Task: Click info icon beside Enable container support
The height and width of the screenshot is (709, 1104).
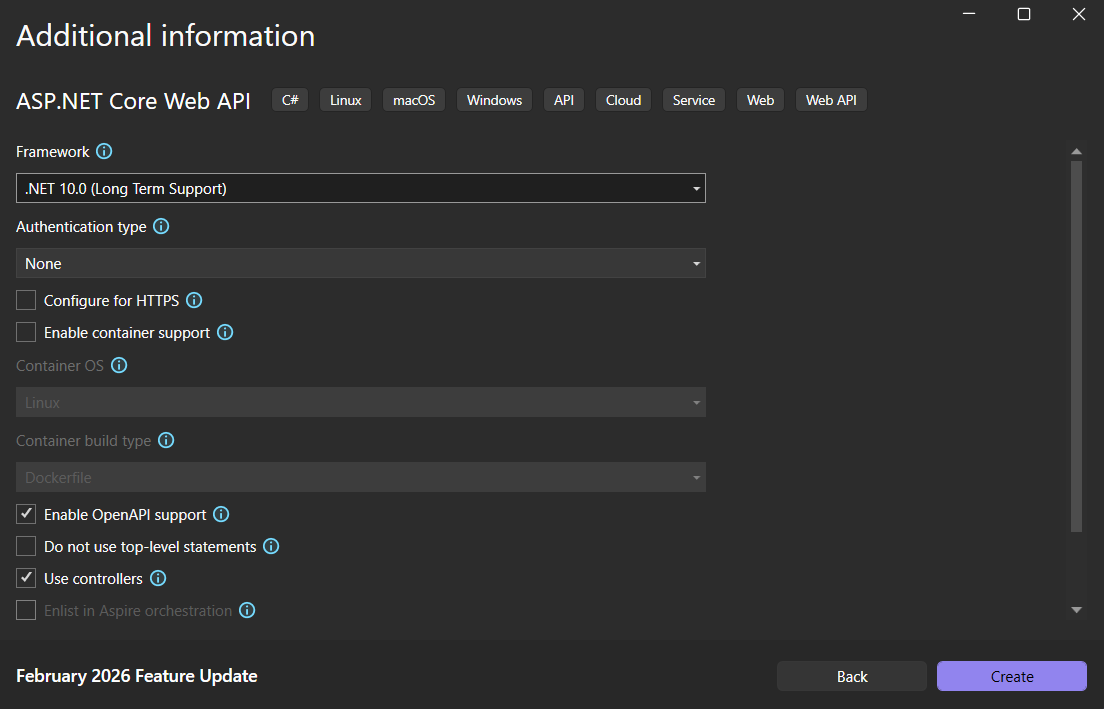Action: pos(225,332)
